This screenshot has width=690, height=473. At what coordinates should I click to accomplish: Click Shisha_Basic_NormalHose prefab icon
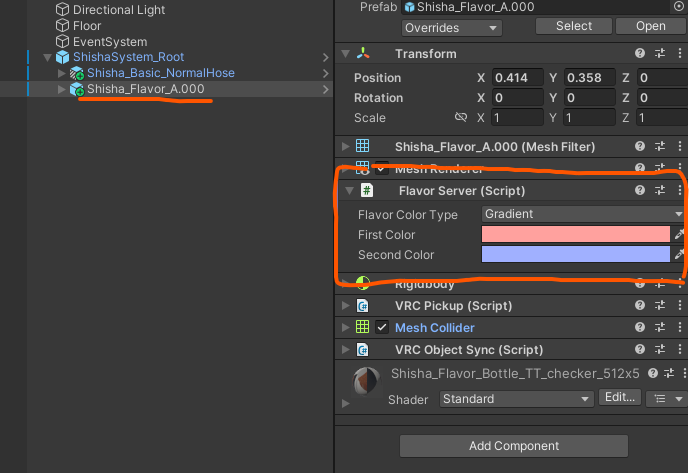[77, 73]
